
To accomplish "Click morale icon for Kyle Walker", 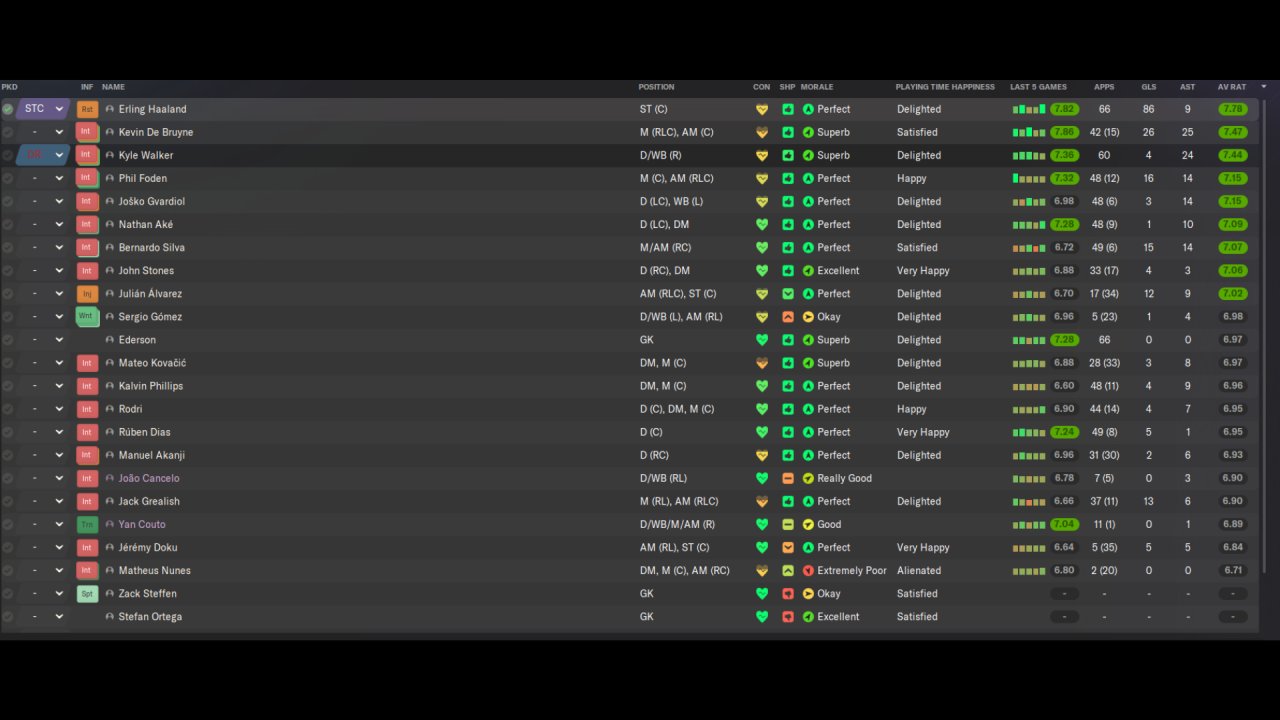I will (808, 155).
